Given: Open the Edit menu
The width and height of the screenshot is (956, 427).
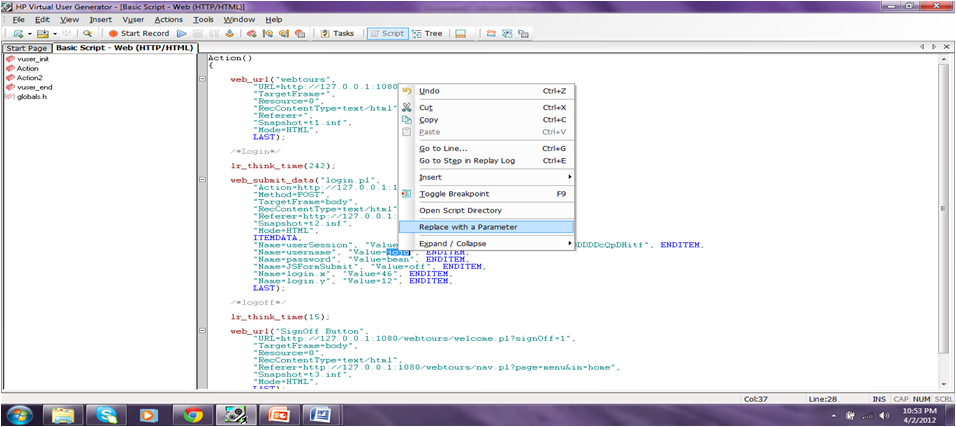Looking at the screenshot, I should coord(42,20).
